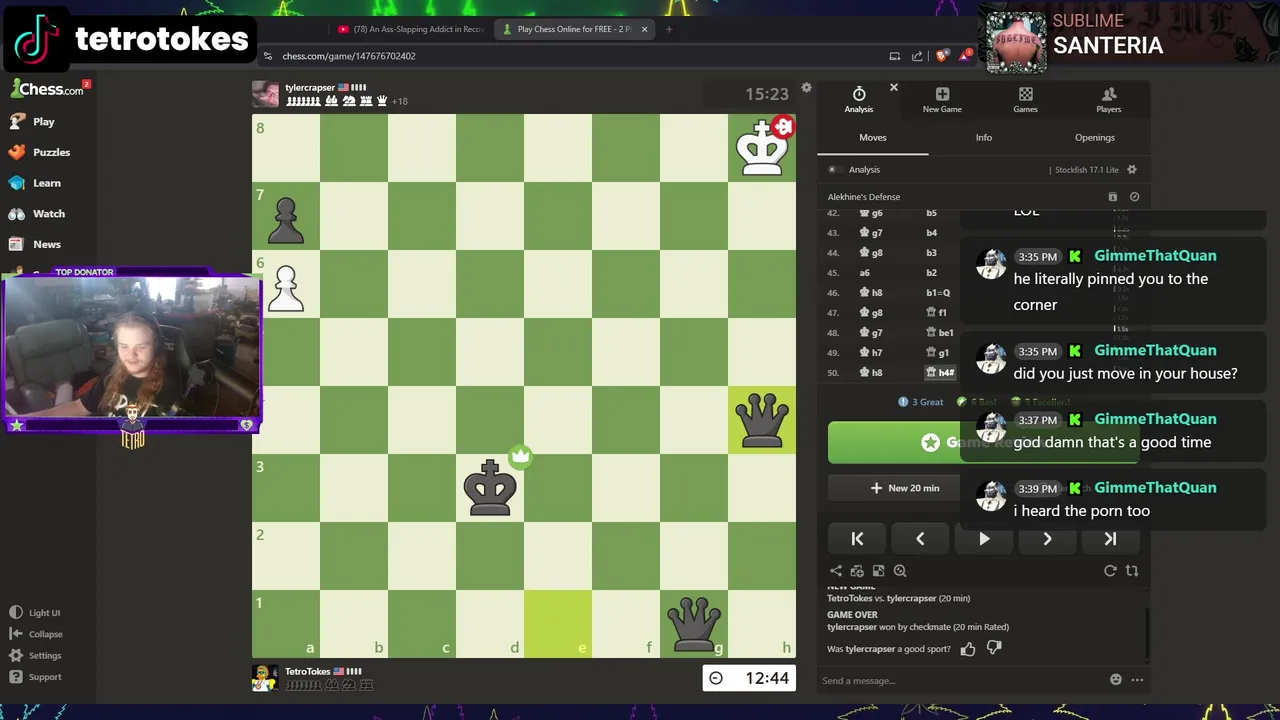Select move 46 b1=Q in move list
Screen dimensions: 1280x720
tap(938, 293)
